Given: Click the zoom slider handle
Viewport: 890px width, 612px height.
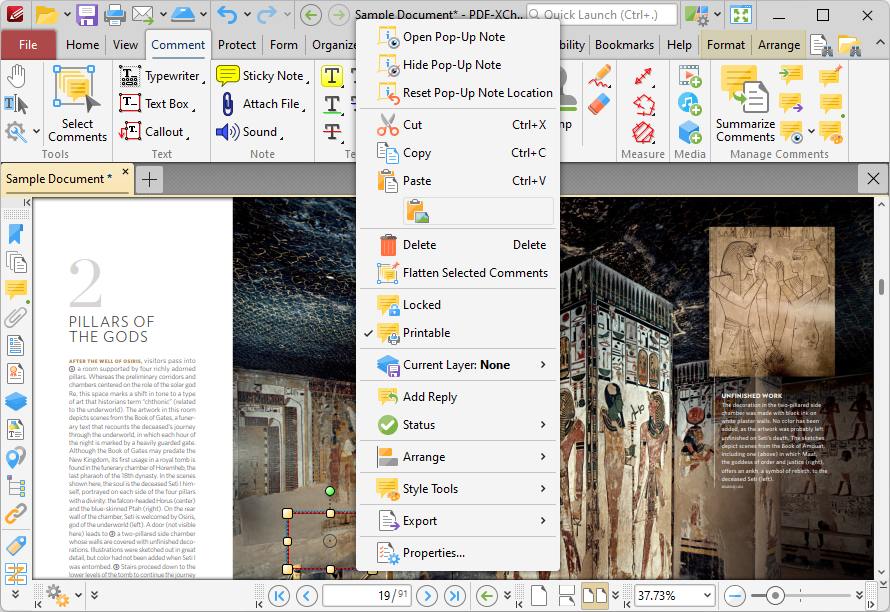Looking at the screenshot, I should point(775,596).
